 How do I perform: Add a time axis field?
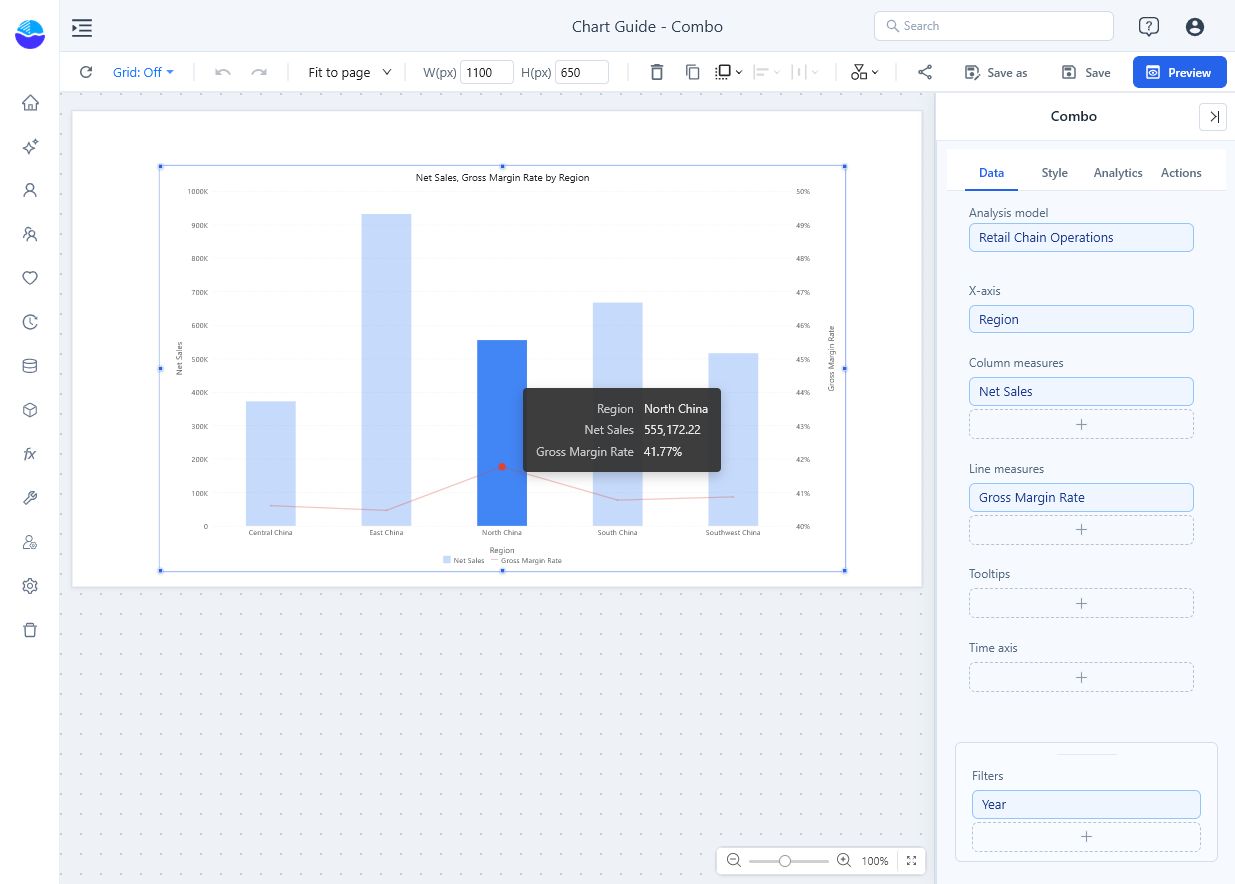[1081, 677]
